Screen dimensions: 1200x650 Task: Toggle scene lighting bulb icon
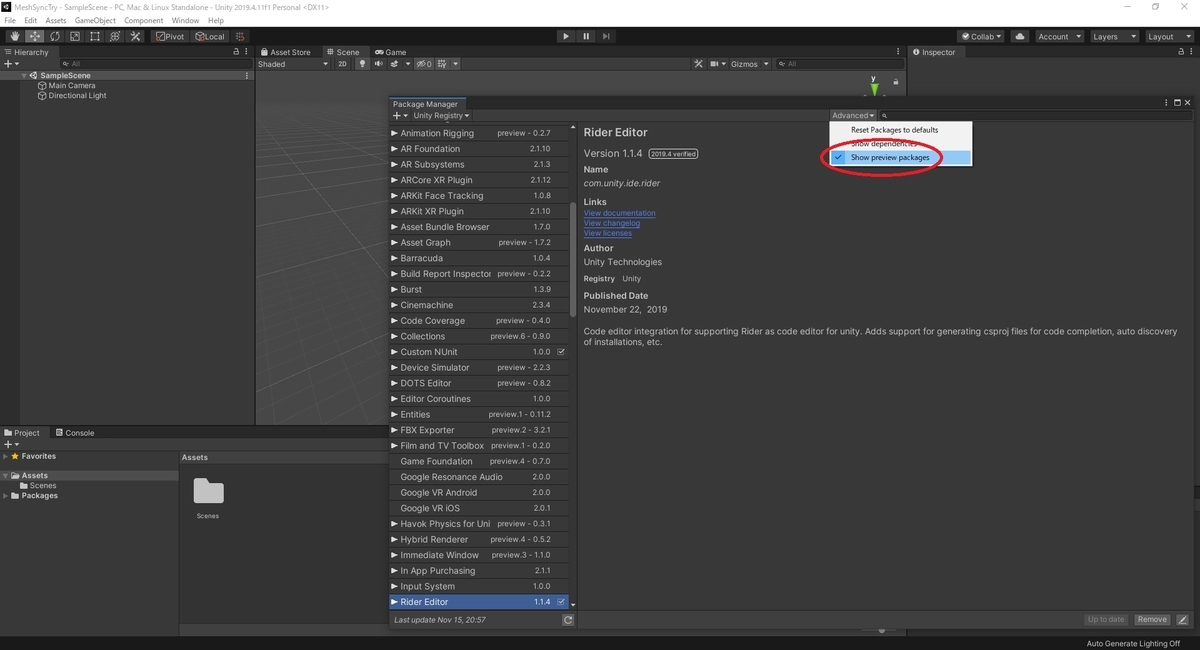pyautogui.click(x=363, y=64)
